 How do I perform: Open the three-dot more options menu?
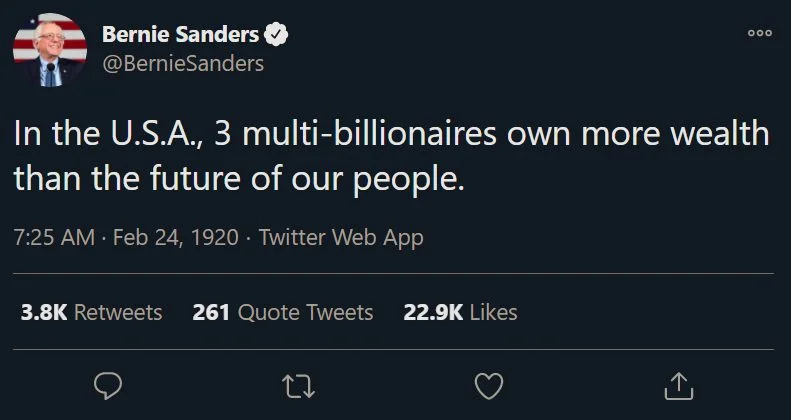[x=760, y=32]
